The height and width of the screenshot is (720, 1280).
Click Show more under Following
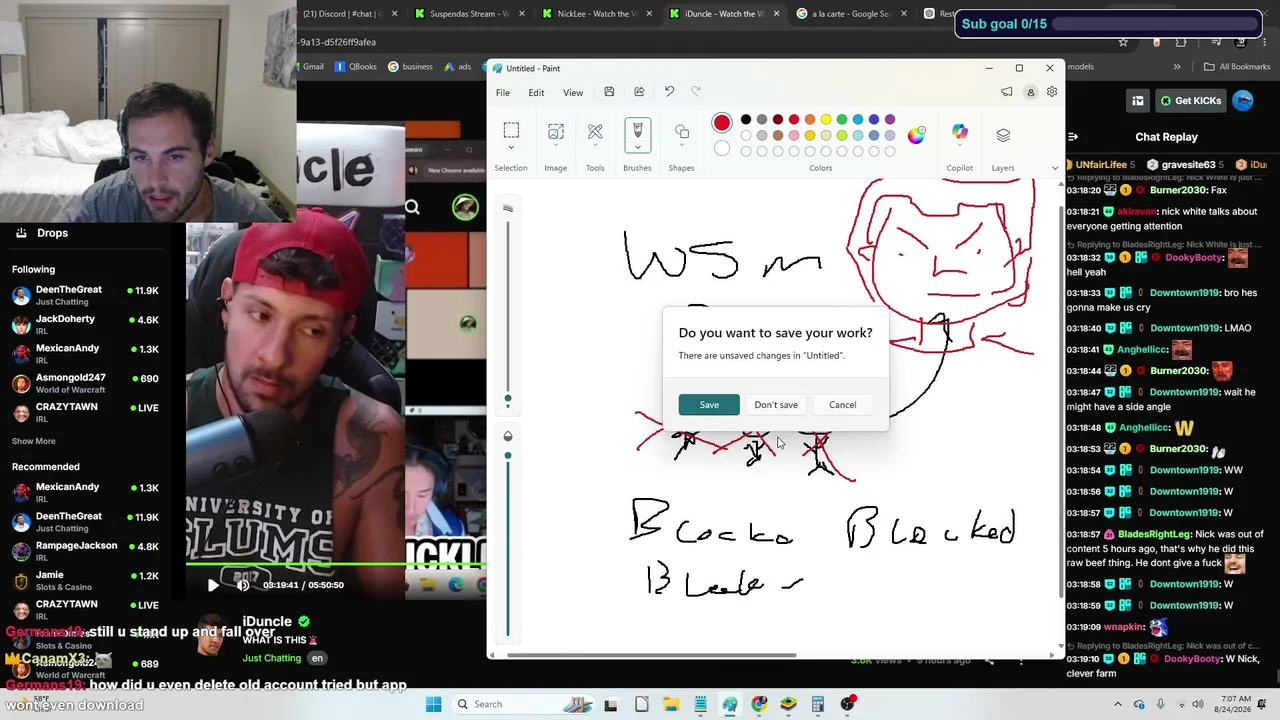(x=34, y=441)
